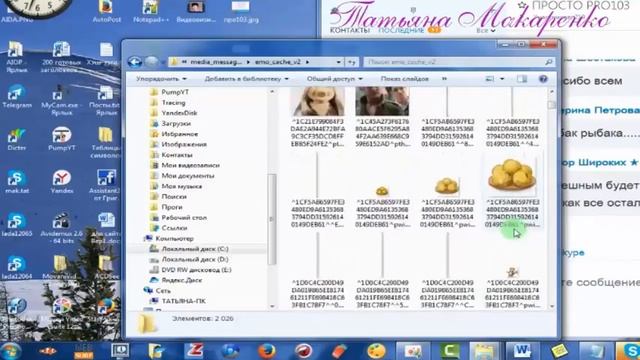The height and width of the screenshot is (360, 640).
Task: Click the refresh button beside address bar
Action: tap(351, 62)
